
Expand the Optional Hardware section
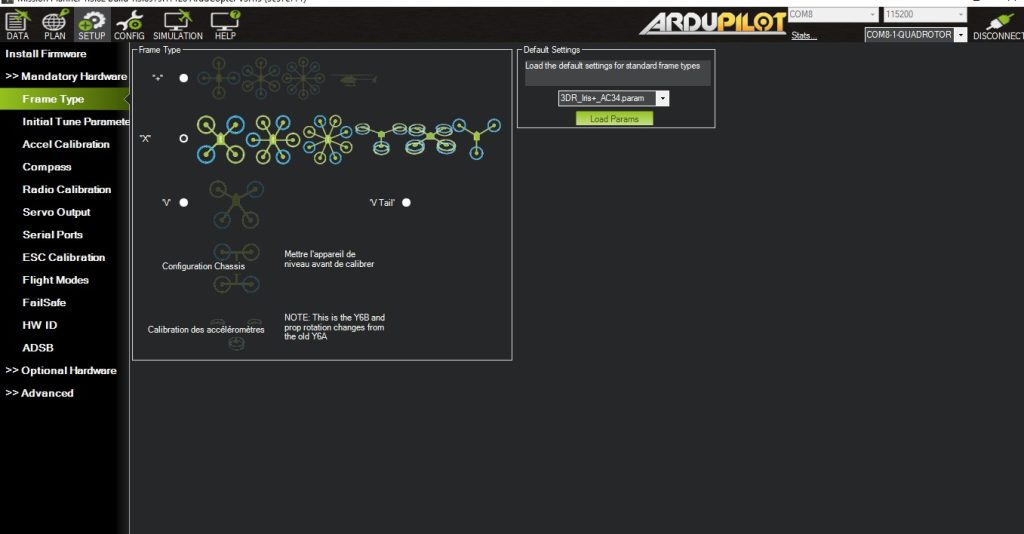(61, 370)
